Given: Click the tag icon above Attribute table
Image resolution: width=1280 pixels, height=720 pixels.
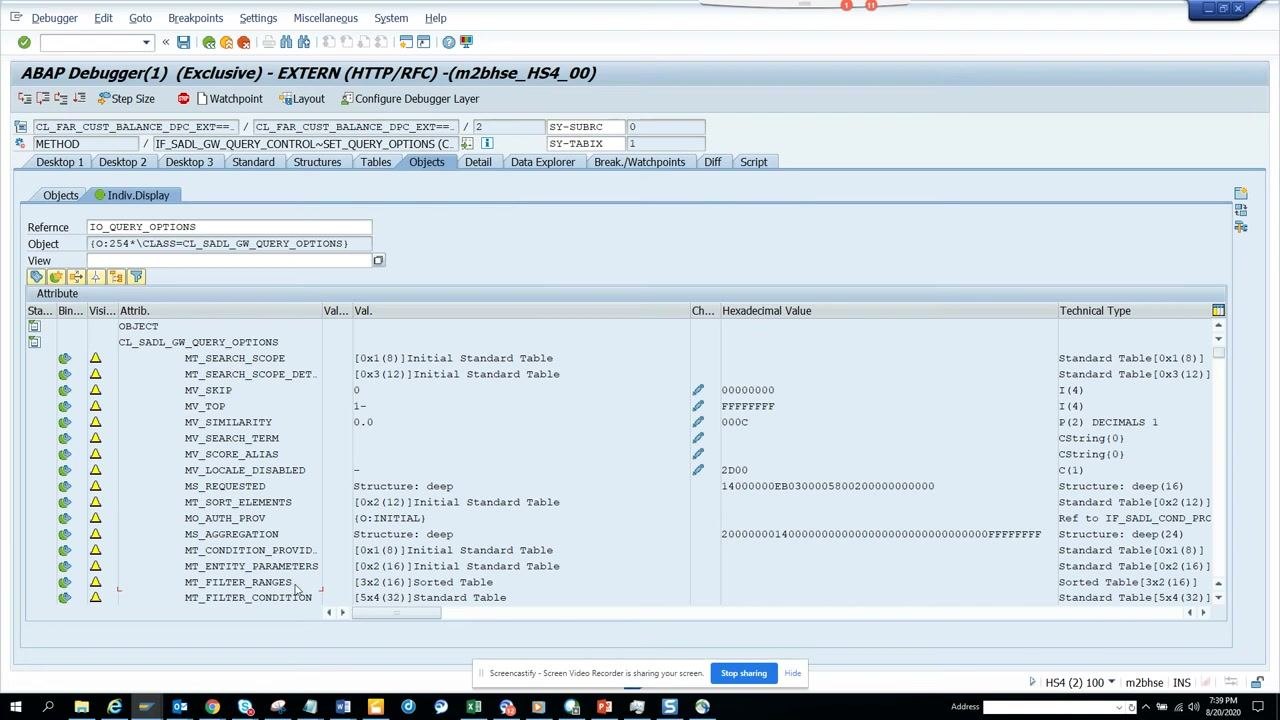Looking at the screenshot, I should (36, 277).
